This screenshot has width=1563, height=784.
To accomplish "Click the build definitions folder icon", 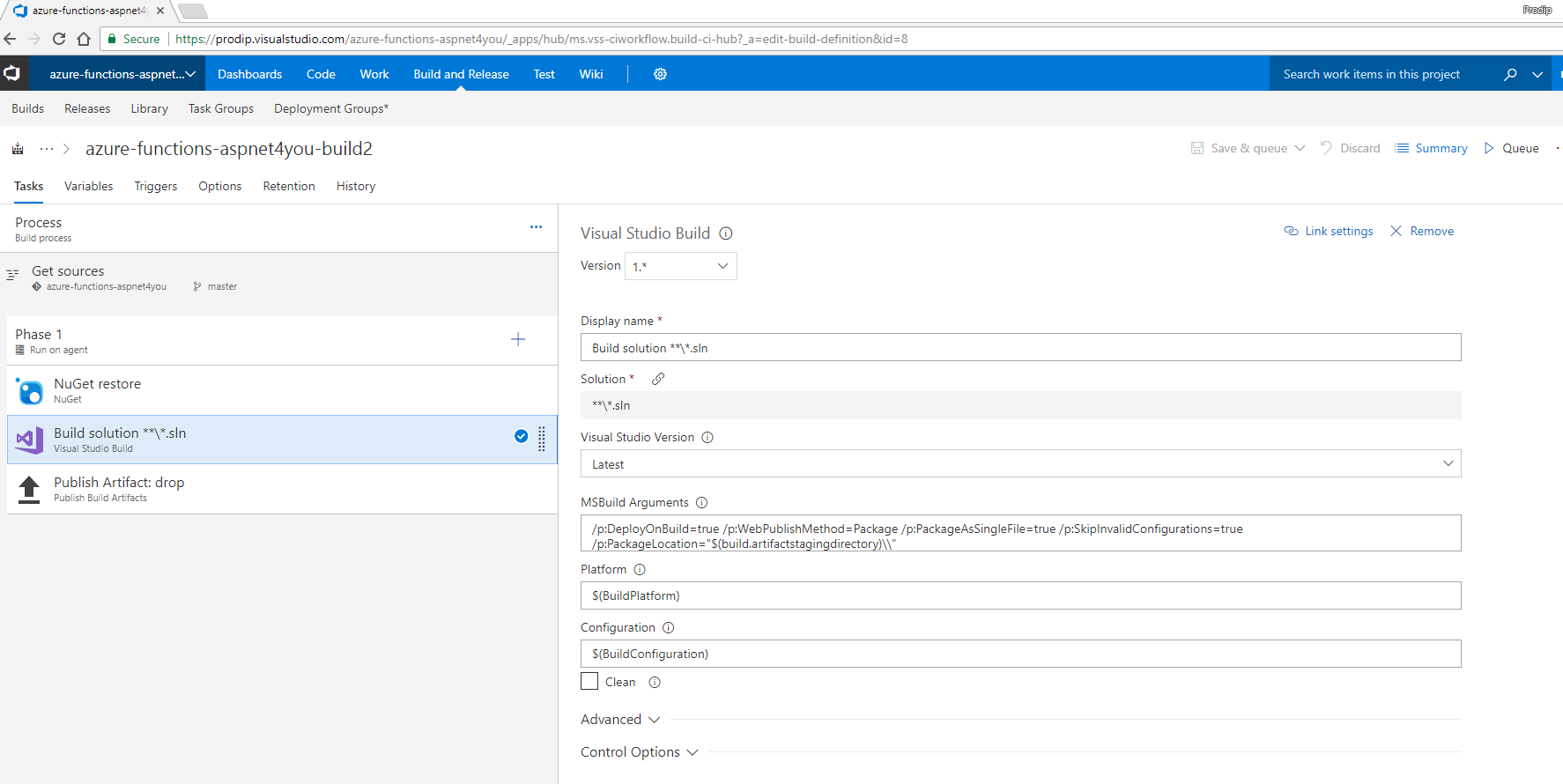I will pyautogui.click(x=18, y=149).
